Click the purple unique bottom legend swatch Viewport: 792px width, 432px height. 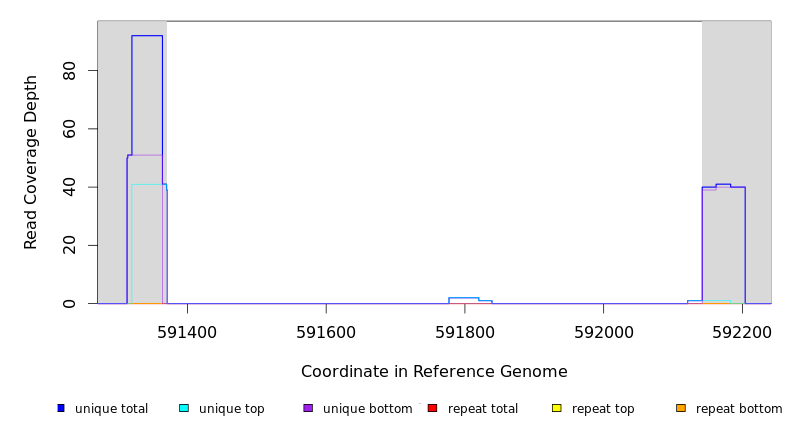pos(308,408)
